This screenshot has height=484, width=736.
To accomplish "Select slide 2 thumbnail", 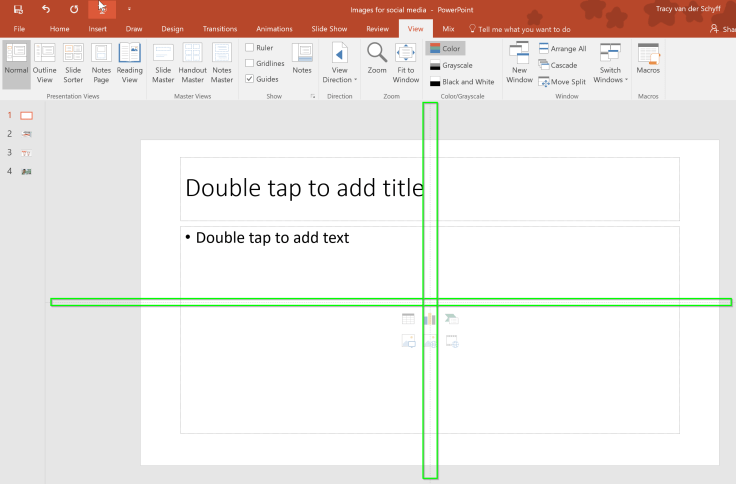I will (27, 134).
